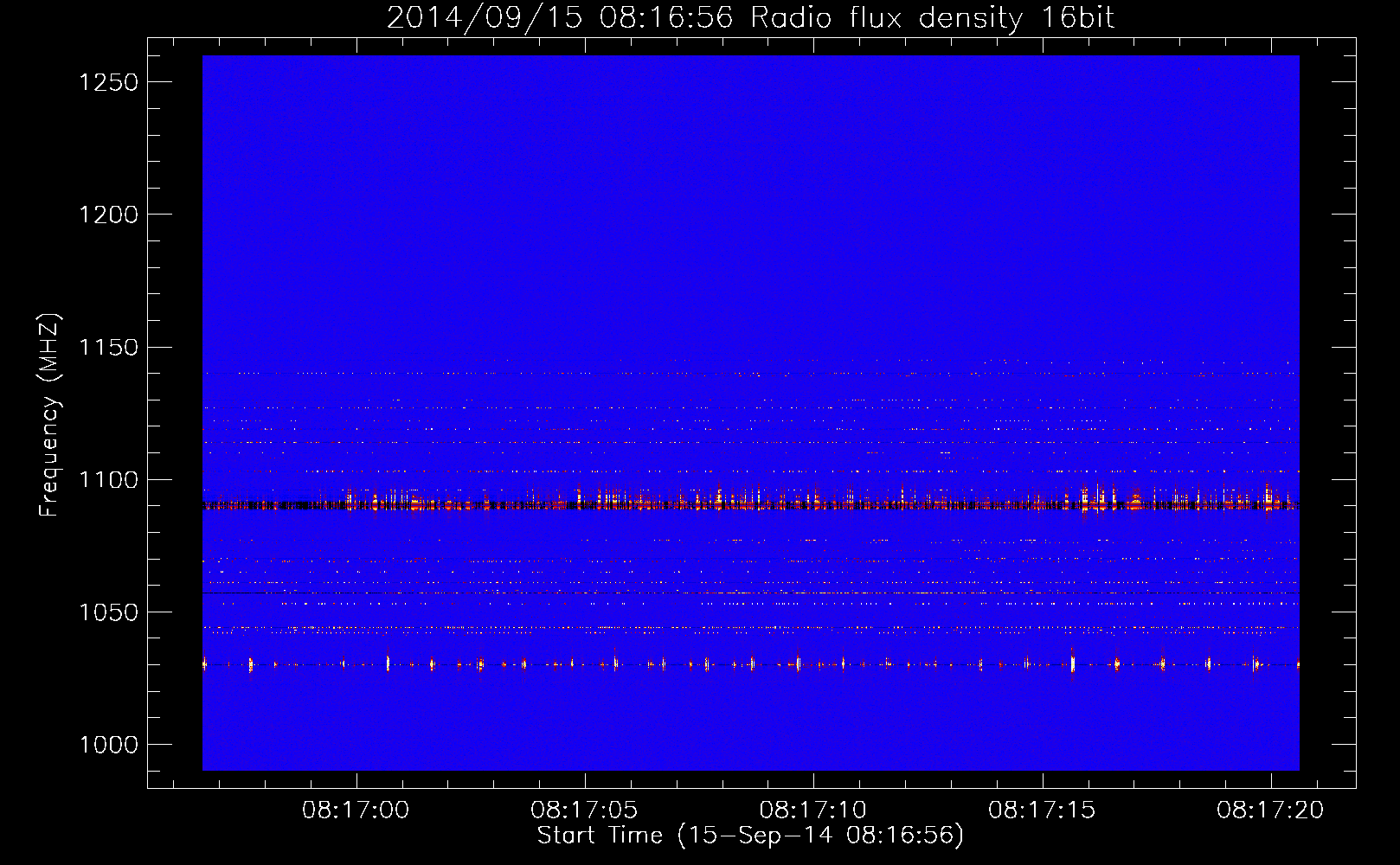Click the periodic pulse line near 1030 MHz
Screen dimensions: 1400x865
click(750, 664)
